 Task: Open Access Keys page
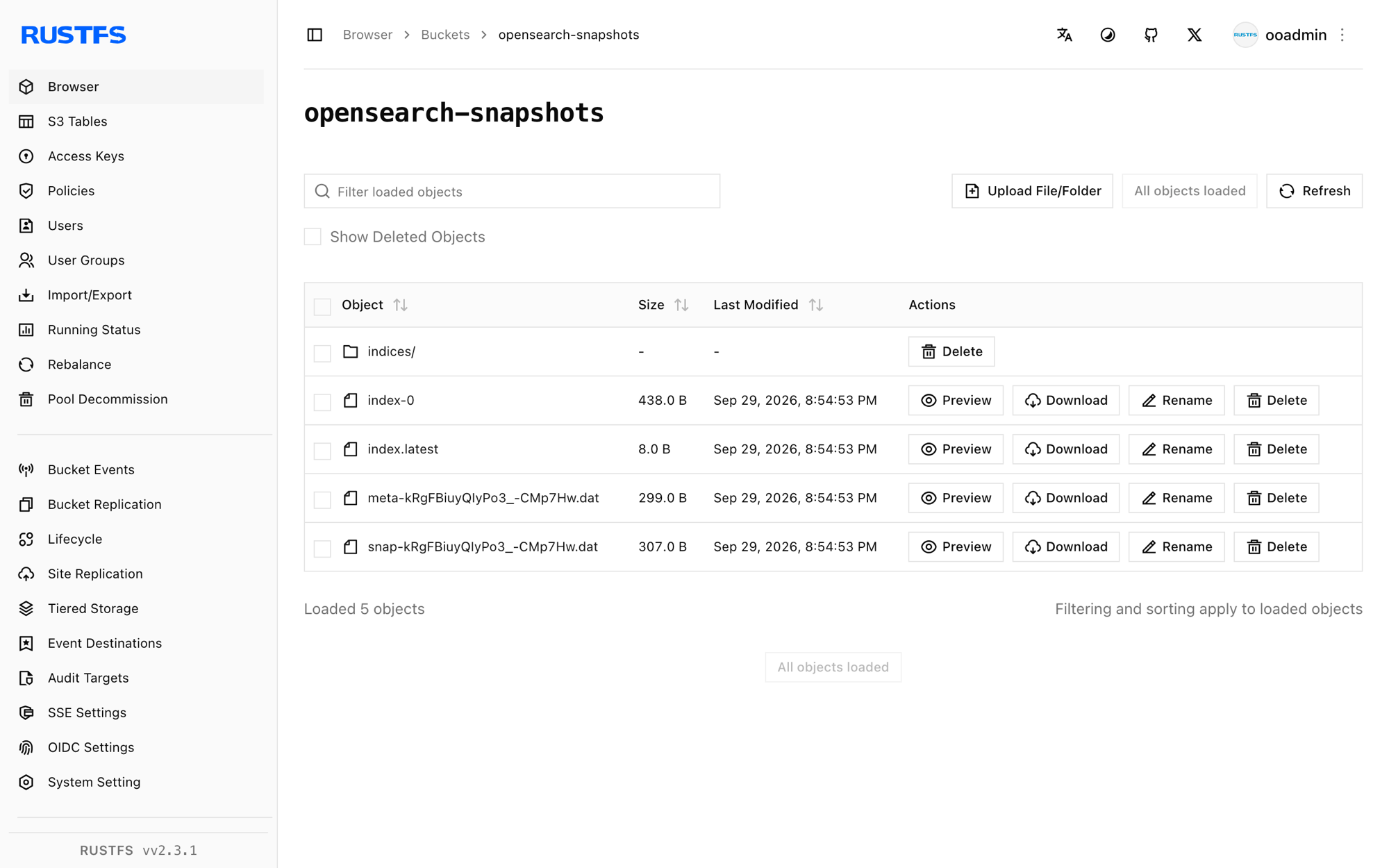[x=136, y=156]
